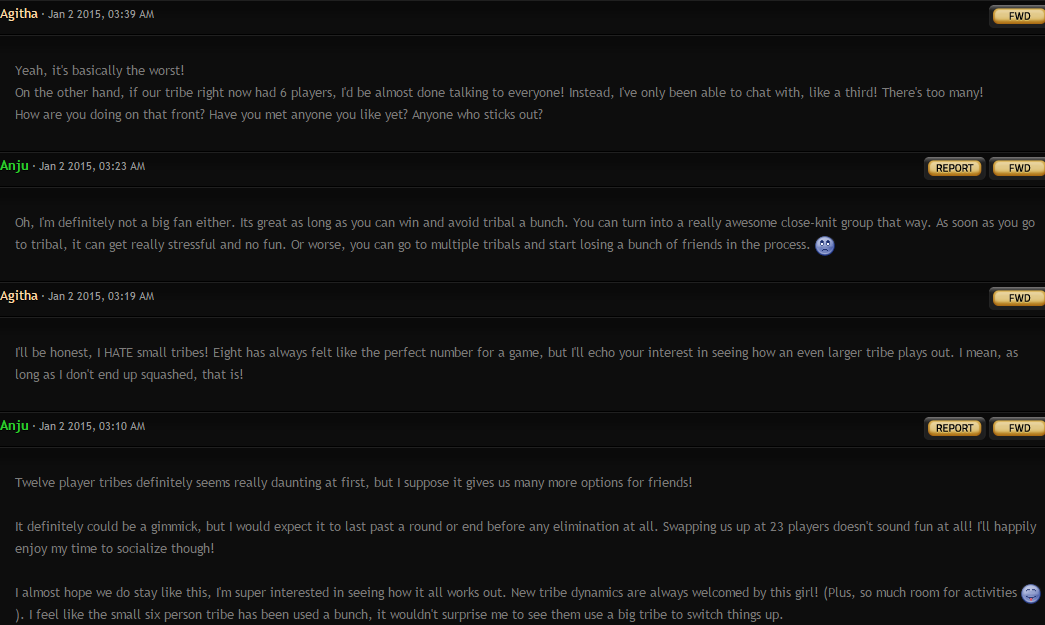This screenshot has height=625, width=1045.
Task: Click the sad face emoji in Anju's message
Action: coord(824,245)
